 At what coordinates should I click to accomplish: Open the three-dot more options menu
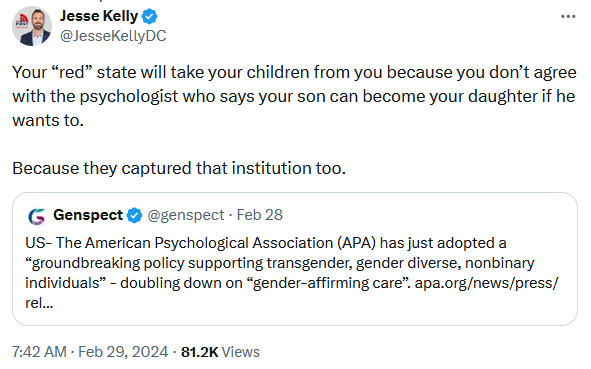coord(568,17)
